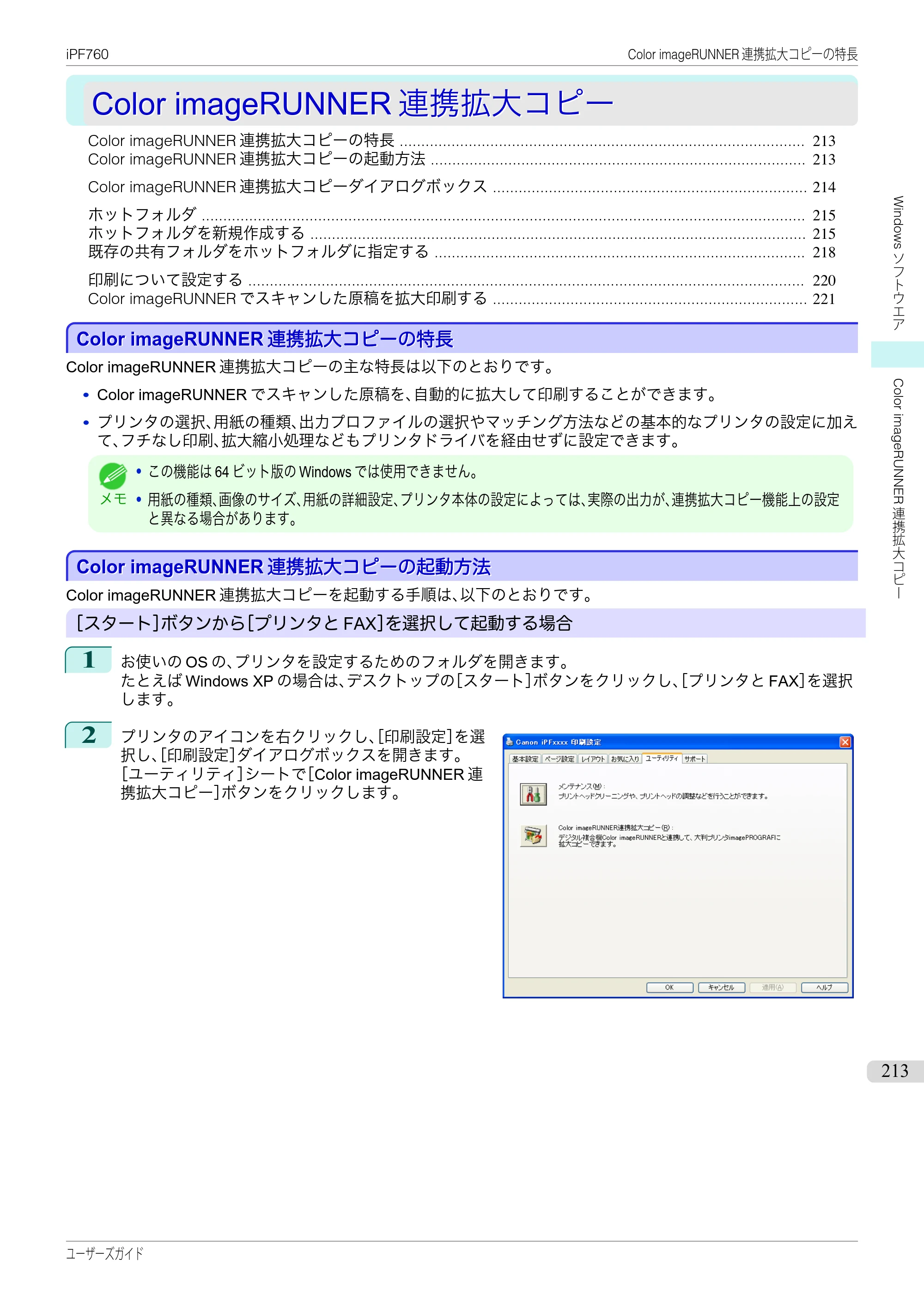Click the 'ユーザーズガイド' footer text
924x1307 pixels.
point(105,1253)
